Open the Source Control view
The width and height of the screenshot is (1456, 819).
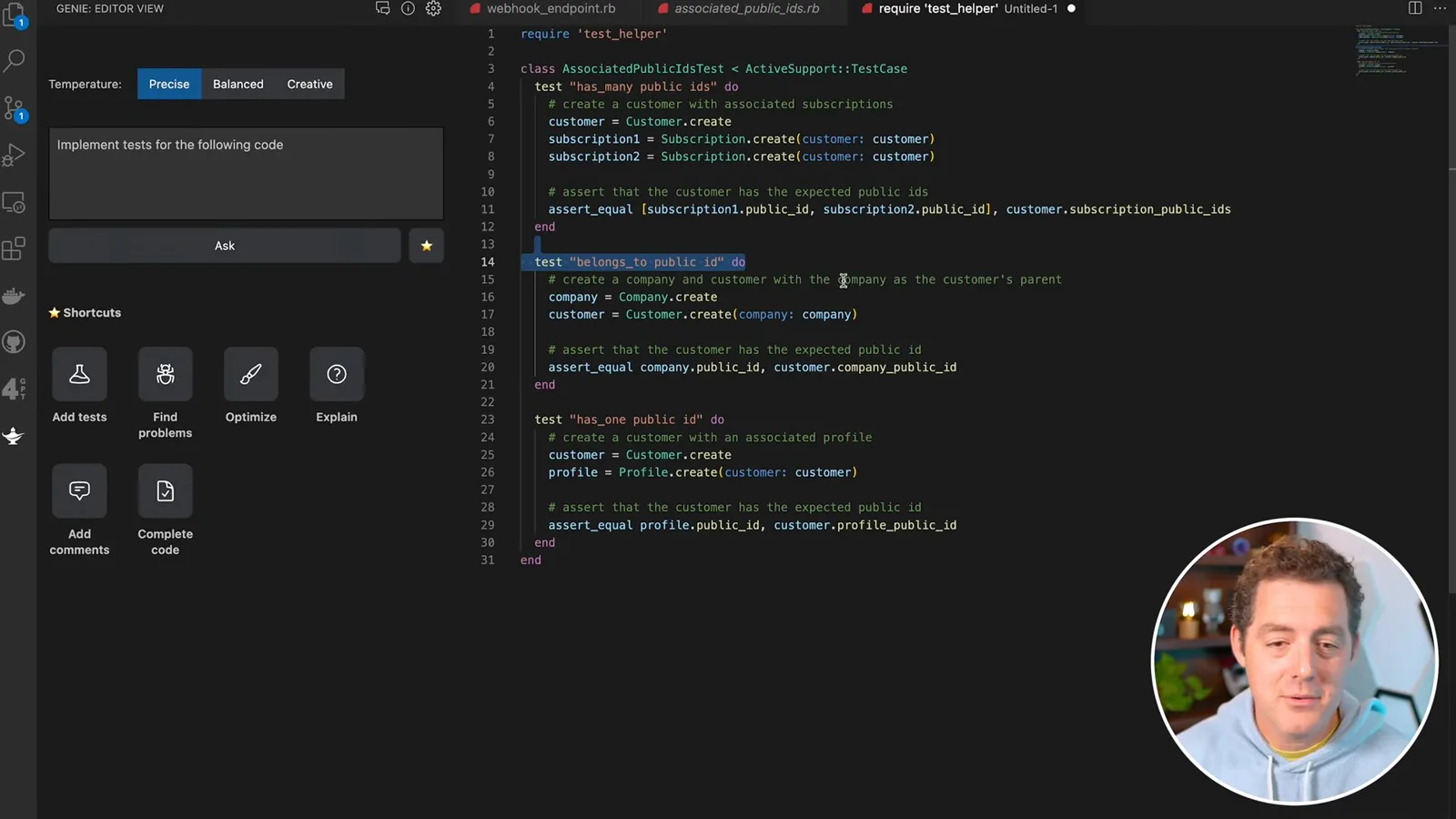coord(15,108)
